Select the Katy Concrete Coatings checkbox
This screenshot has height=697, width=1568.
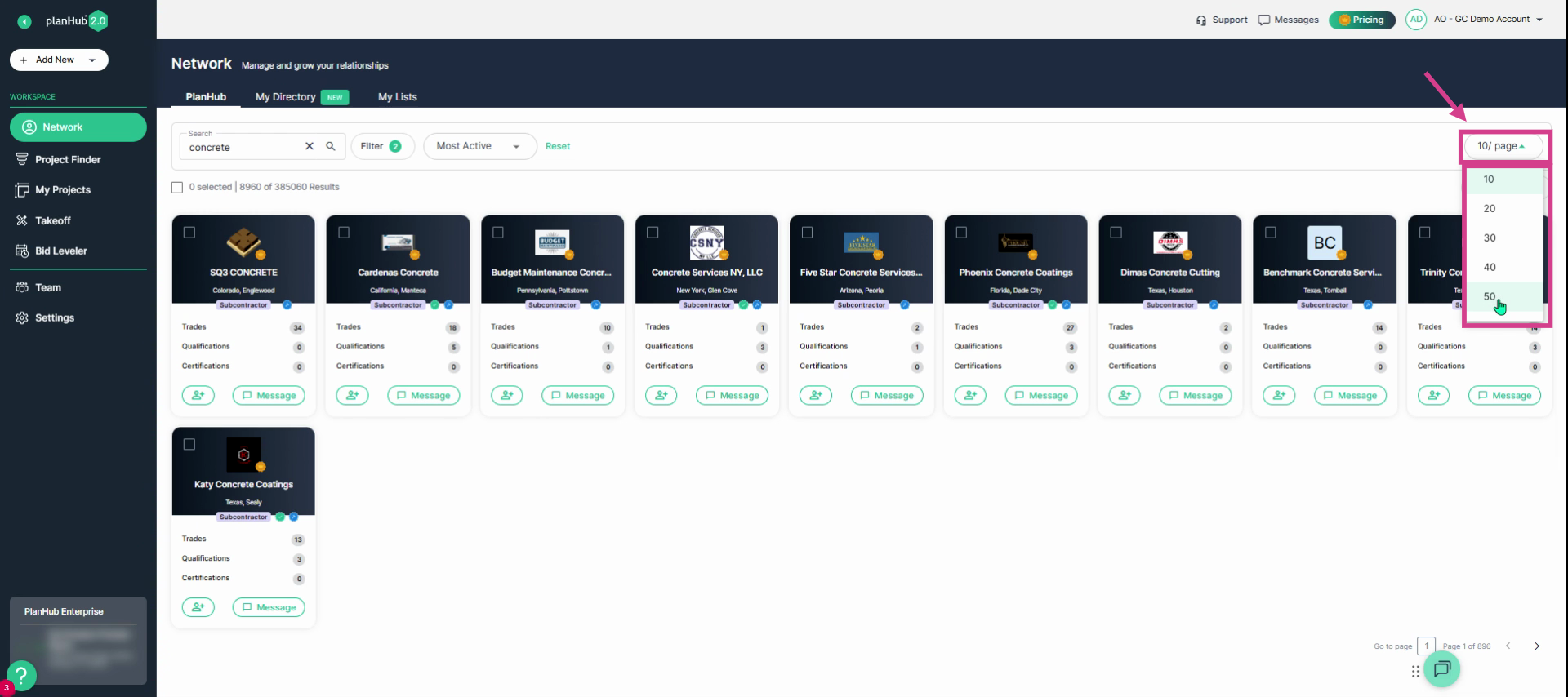(189, 445)
